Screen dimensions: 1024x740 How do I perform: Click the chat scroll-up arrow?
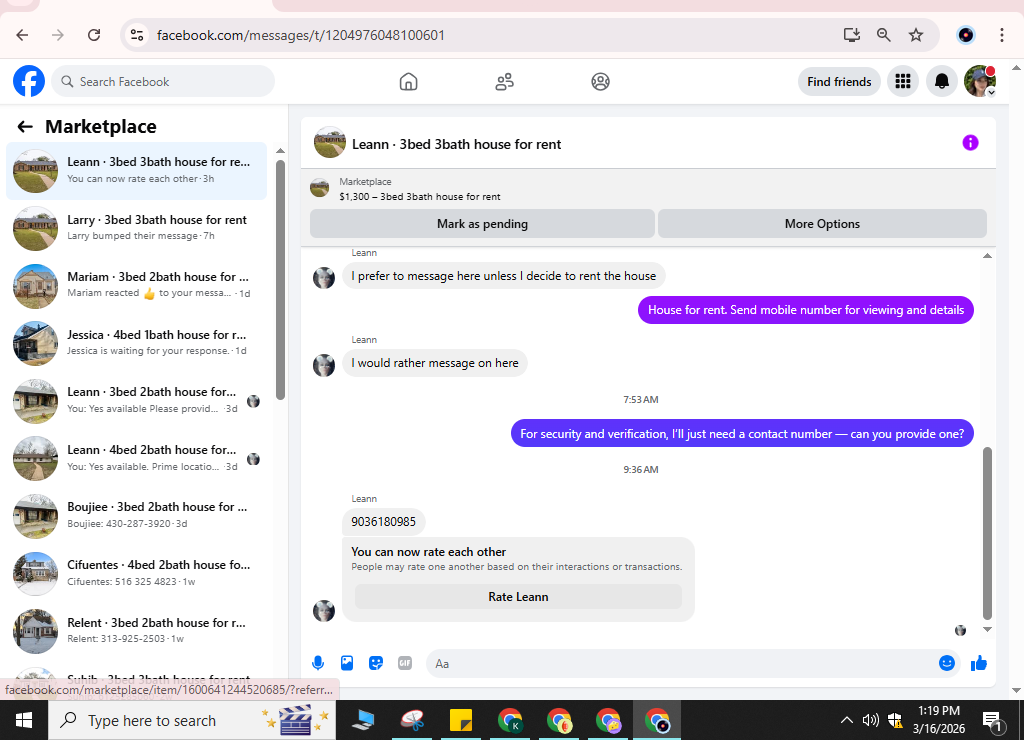click(987, 256)
